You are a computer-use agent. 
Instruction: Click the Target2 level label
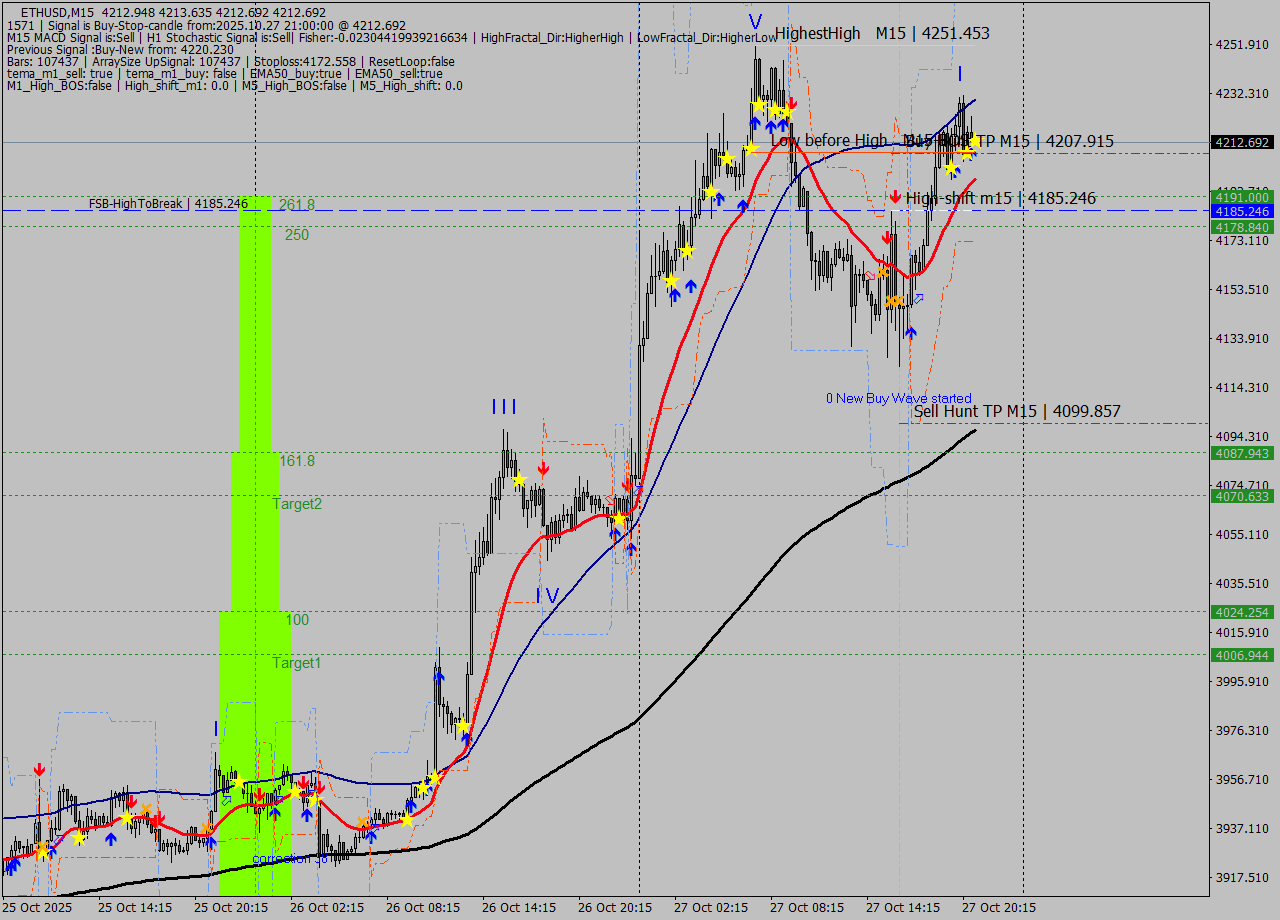coord(297,504)
